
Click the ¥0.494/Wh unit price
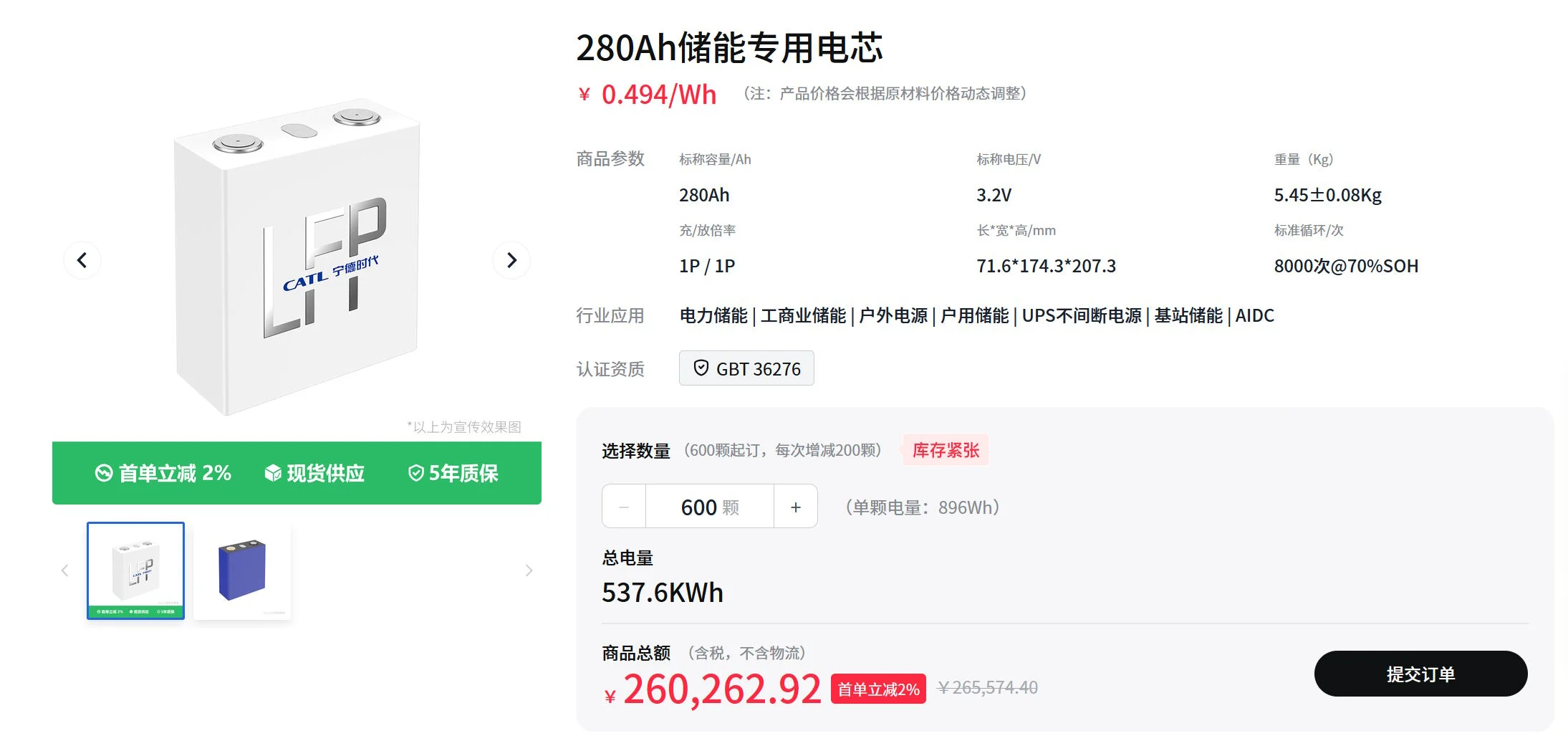click(648, 94)
